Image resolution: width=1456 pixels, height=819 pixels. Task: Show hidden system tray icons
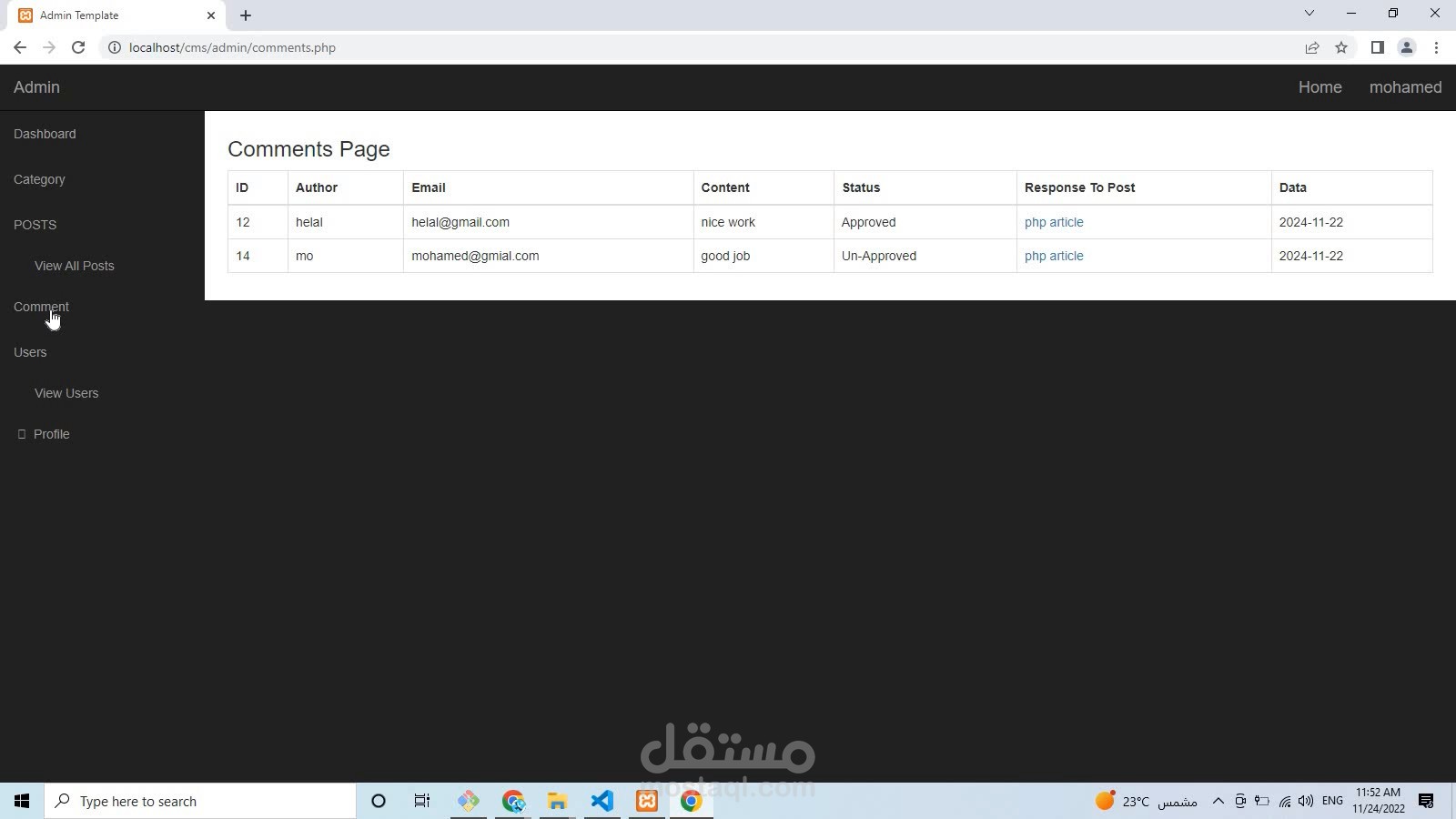pyautogui.click(x=1218, y=801)
